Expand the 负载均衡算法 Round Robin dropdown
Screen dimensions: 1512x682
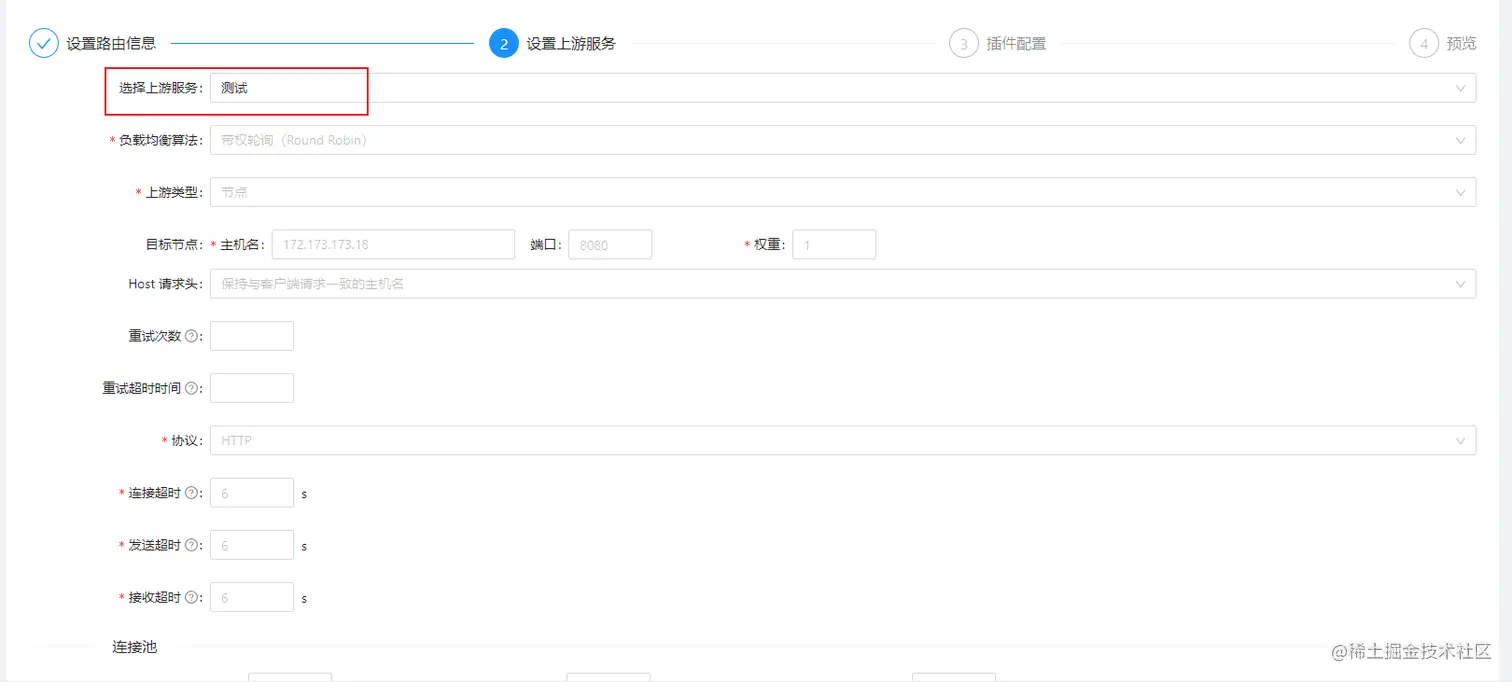[842, 140]
